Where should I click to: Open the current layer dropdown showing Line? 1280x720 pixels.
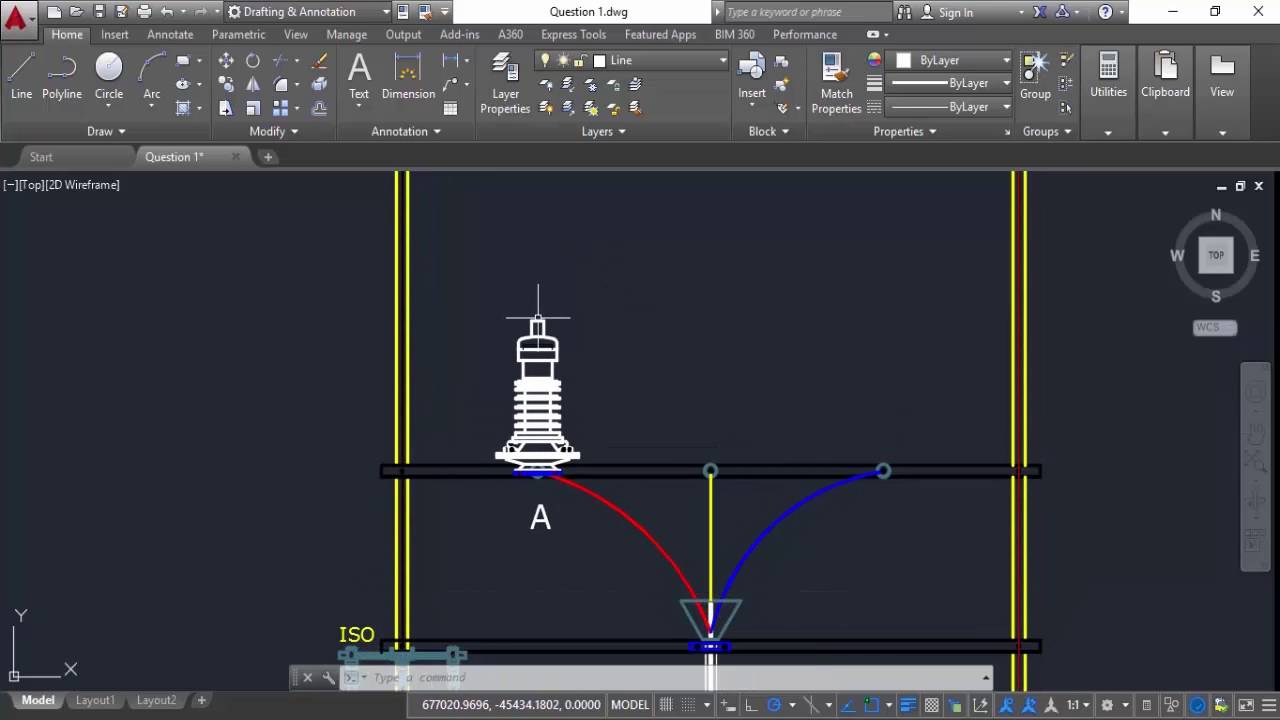tap(632, 60)
